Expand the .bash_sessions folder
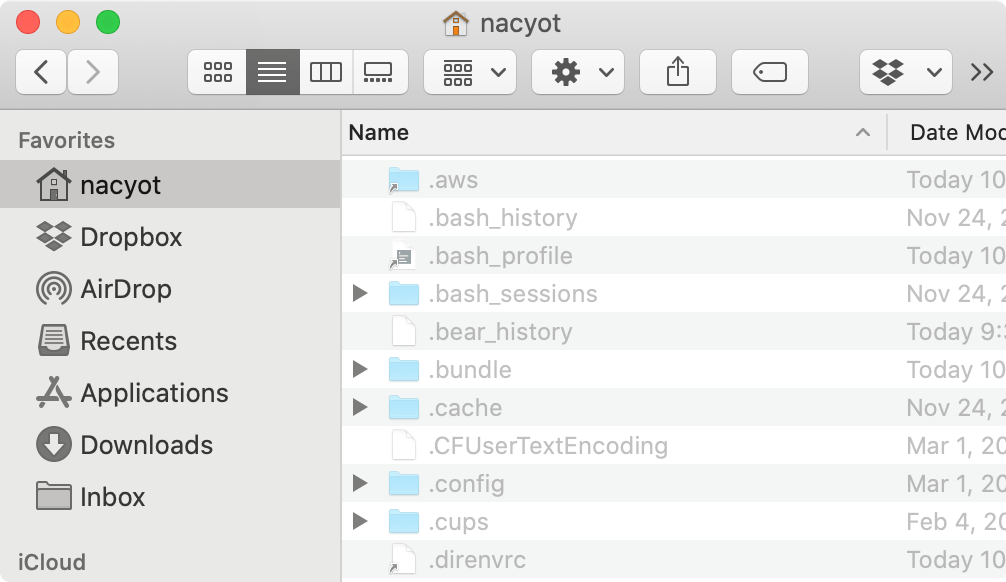1006x582 pixels. point(361,294)
